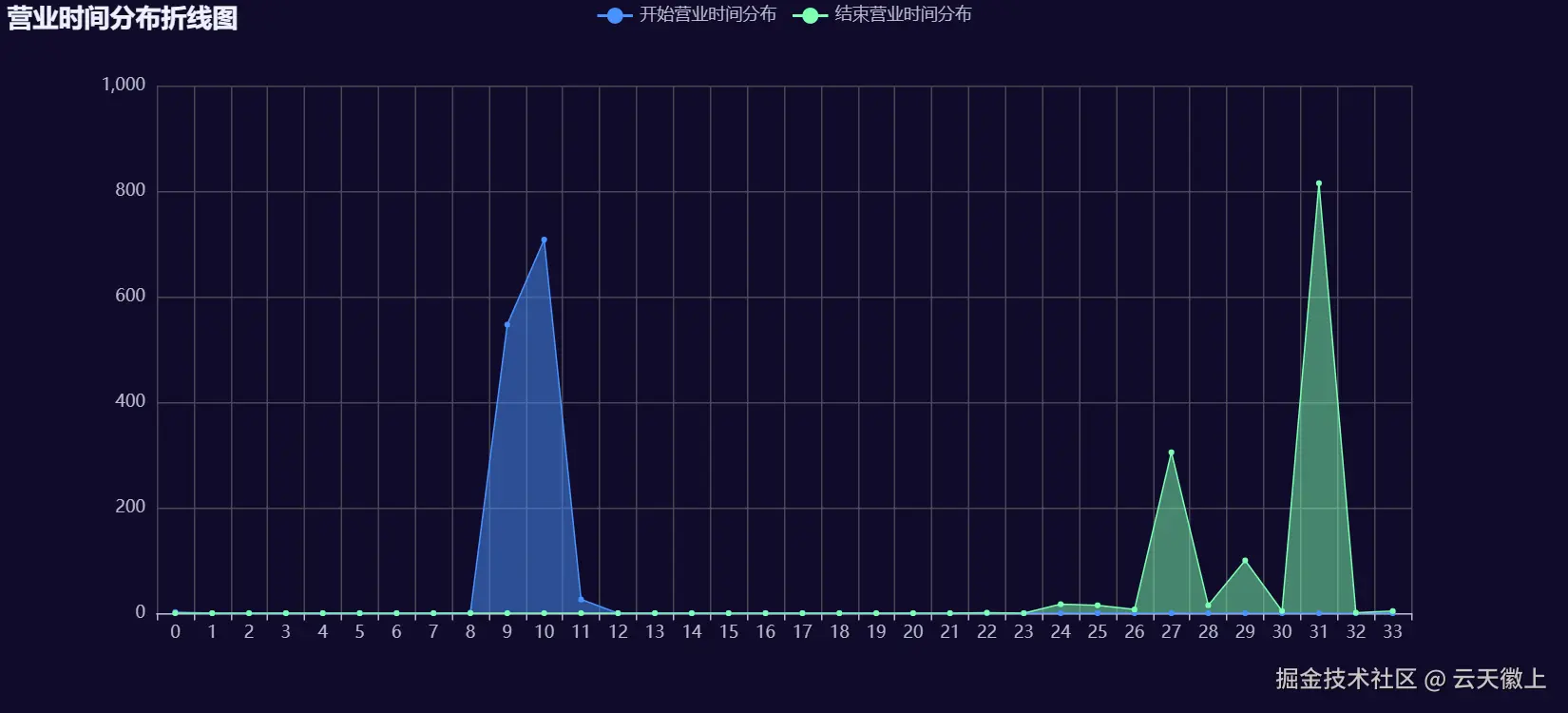Click y-axis label 800
The image size is (1568, 713).
point(130,190)
